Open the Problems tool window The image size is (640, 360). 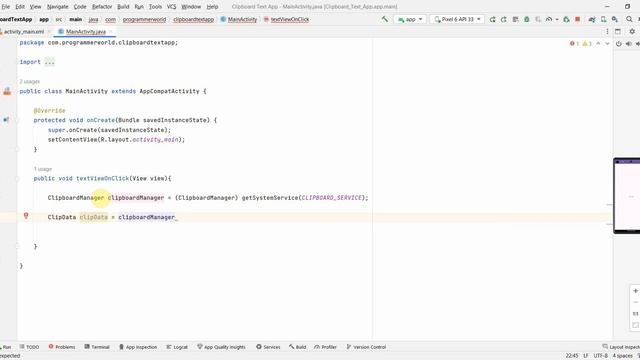pyautogui.click(x=62, y=347)
